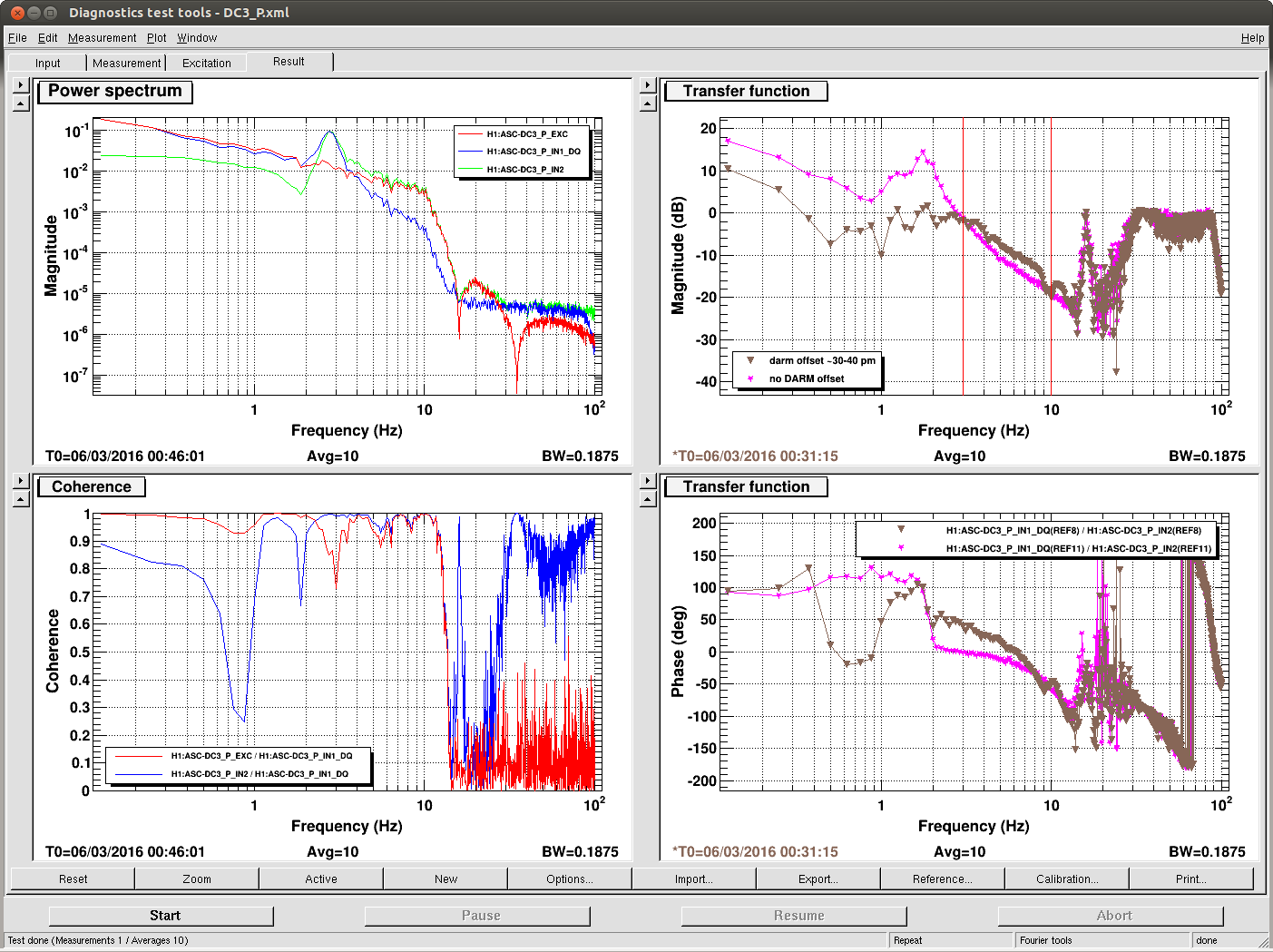Viewport: 1273px width, 952px height.
Task: Click right-arrow icon beside bottom Transfer function plot
Action: (x=648, y=481)
